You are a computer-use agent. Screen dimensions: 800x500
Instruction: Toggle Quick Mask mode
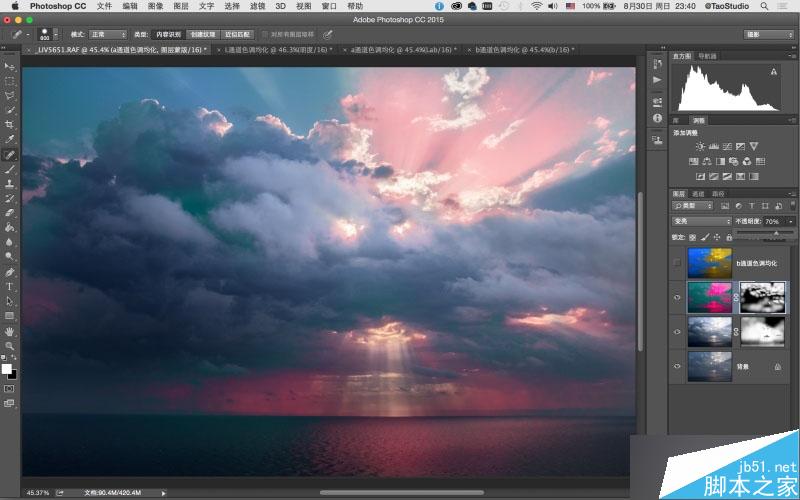(9, 389)
